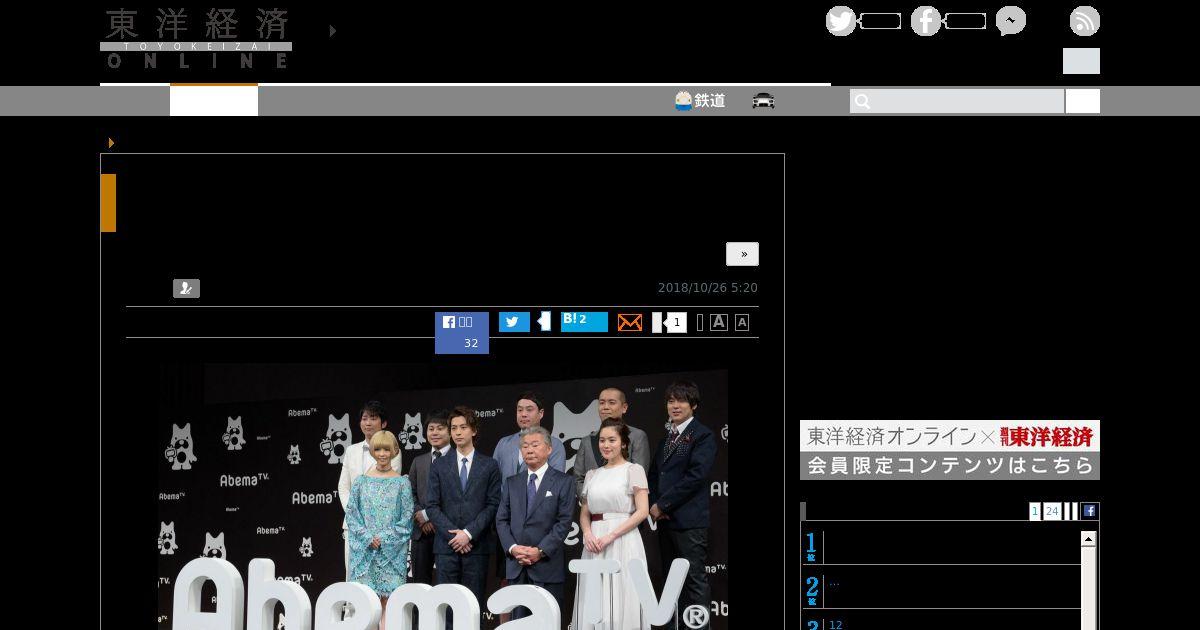Screen dimensions: 1200x630
Task: Click the author follow icon under the title
Action: point(186,288)
